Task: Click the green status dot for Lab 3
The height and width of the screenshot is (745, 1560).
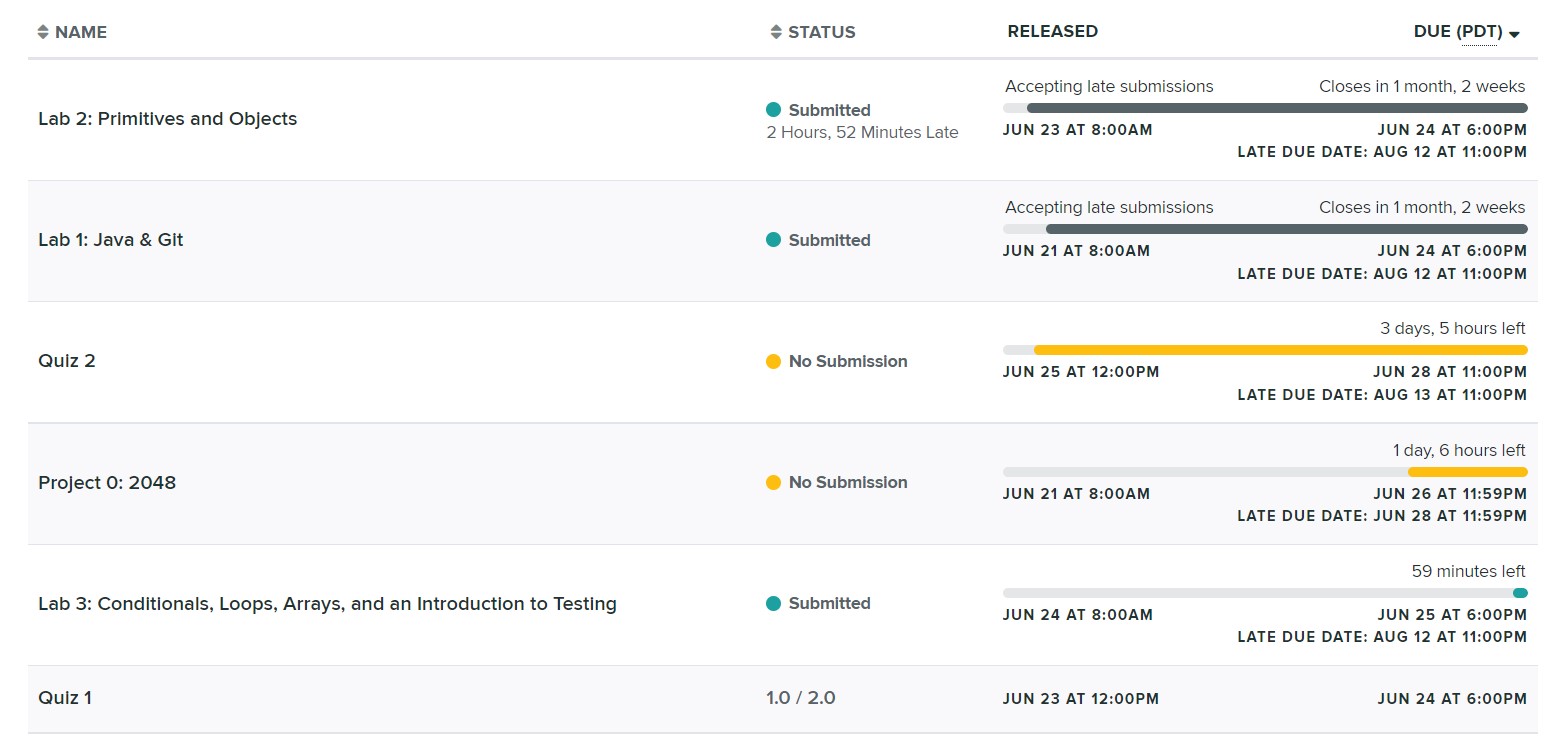Action: 773,603
